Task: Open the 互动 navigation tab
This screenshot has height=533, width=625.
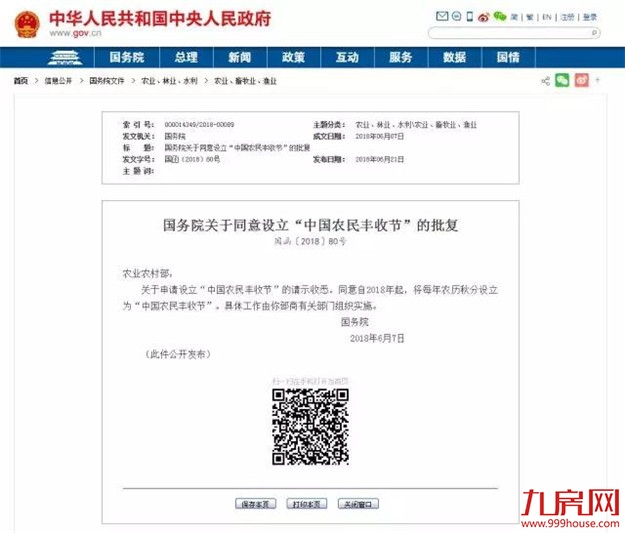Action: pos(347,57)
